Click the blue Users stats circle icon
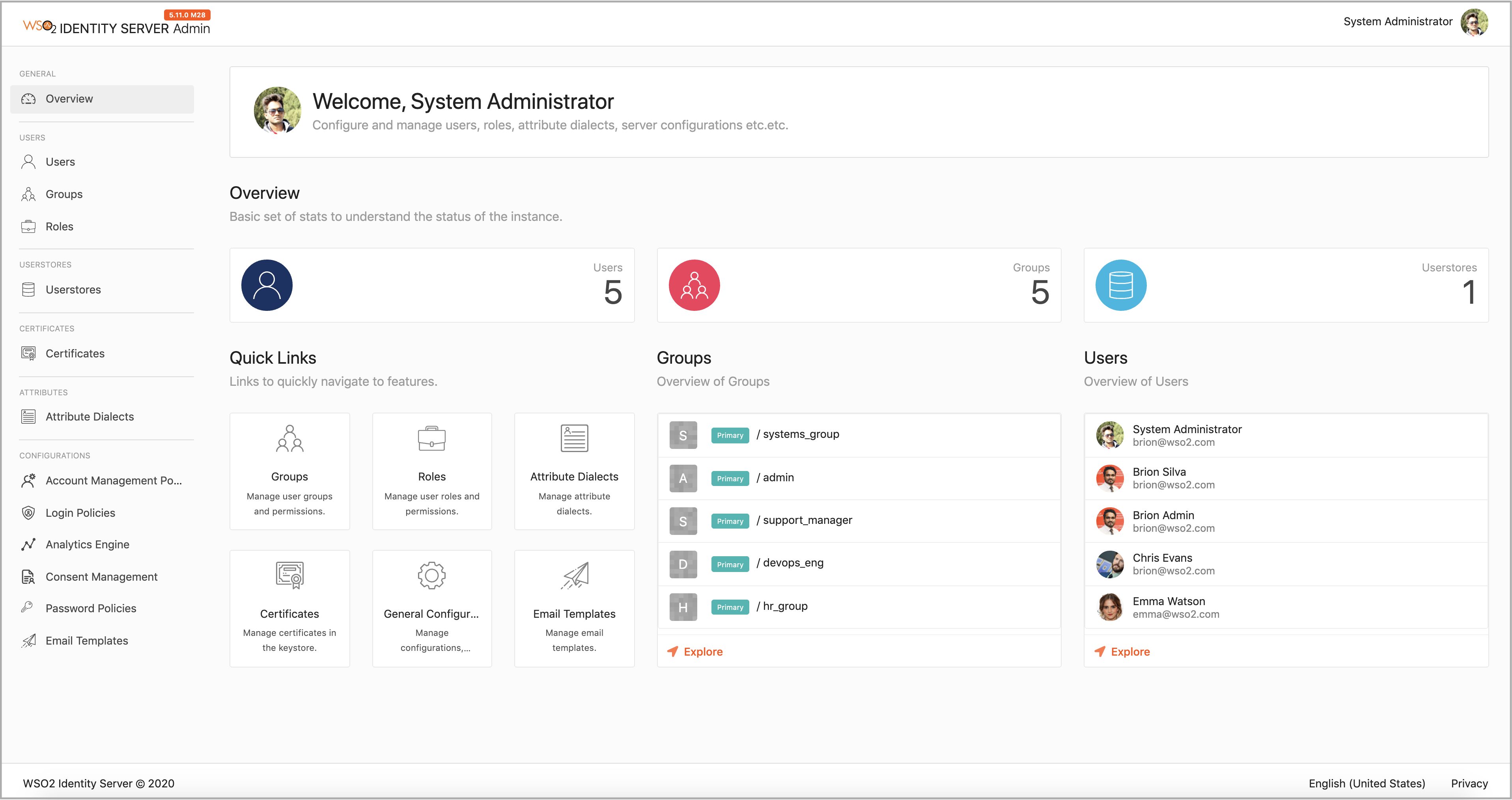The image size is (1512, 800). click(267, 285)
